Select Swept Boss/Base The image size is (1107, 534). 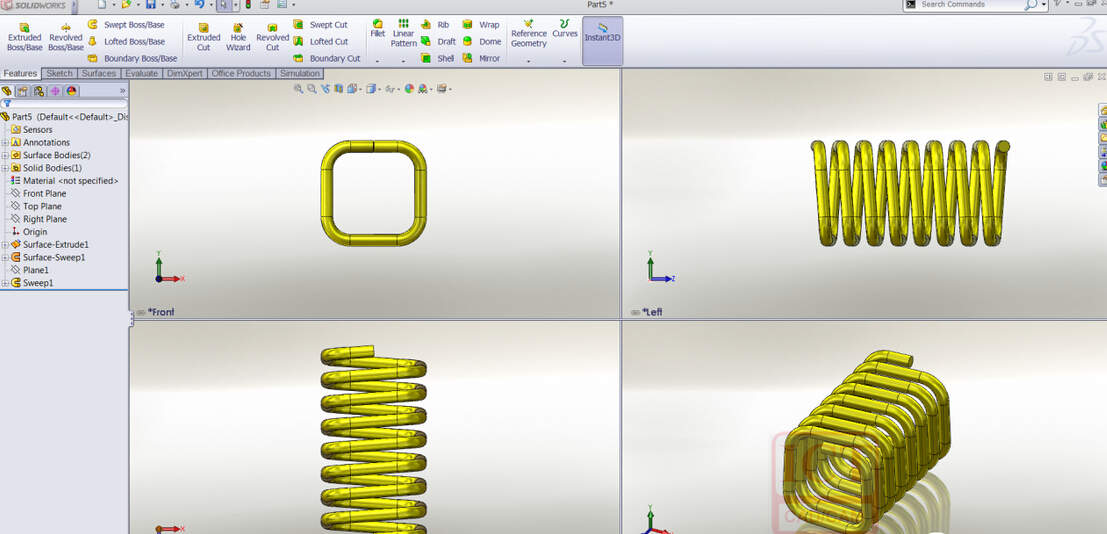[x=126, y=25]
